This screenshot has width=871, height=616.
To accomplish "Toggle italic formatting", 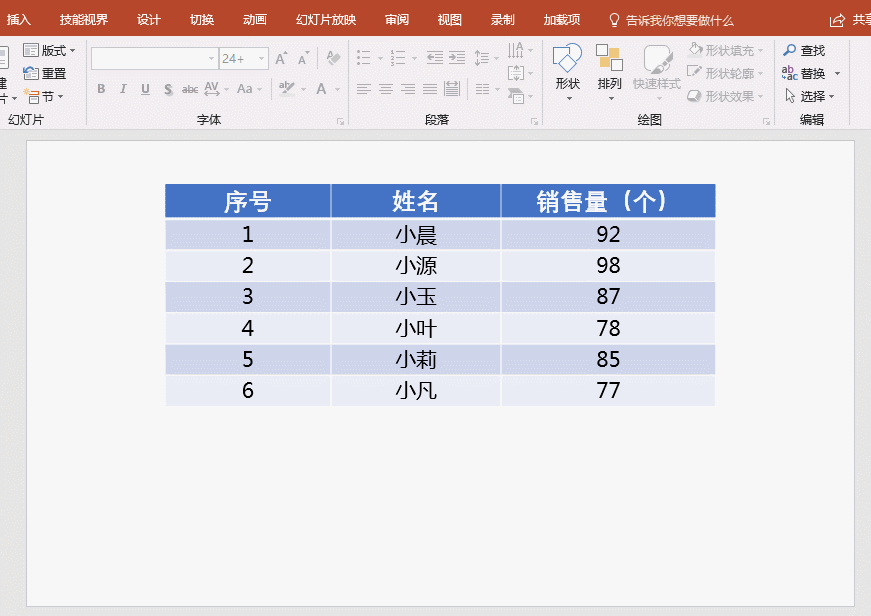I will pos(123,89).
